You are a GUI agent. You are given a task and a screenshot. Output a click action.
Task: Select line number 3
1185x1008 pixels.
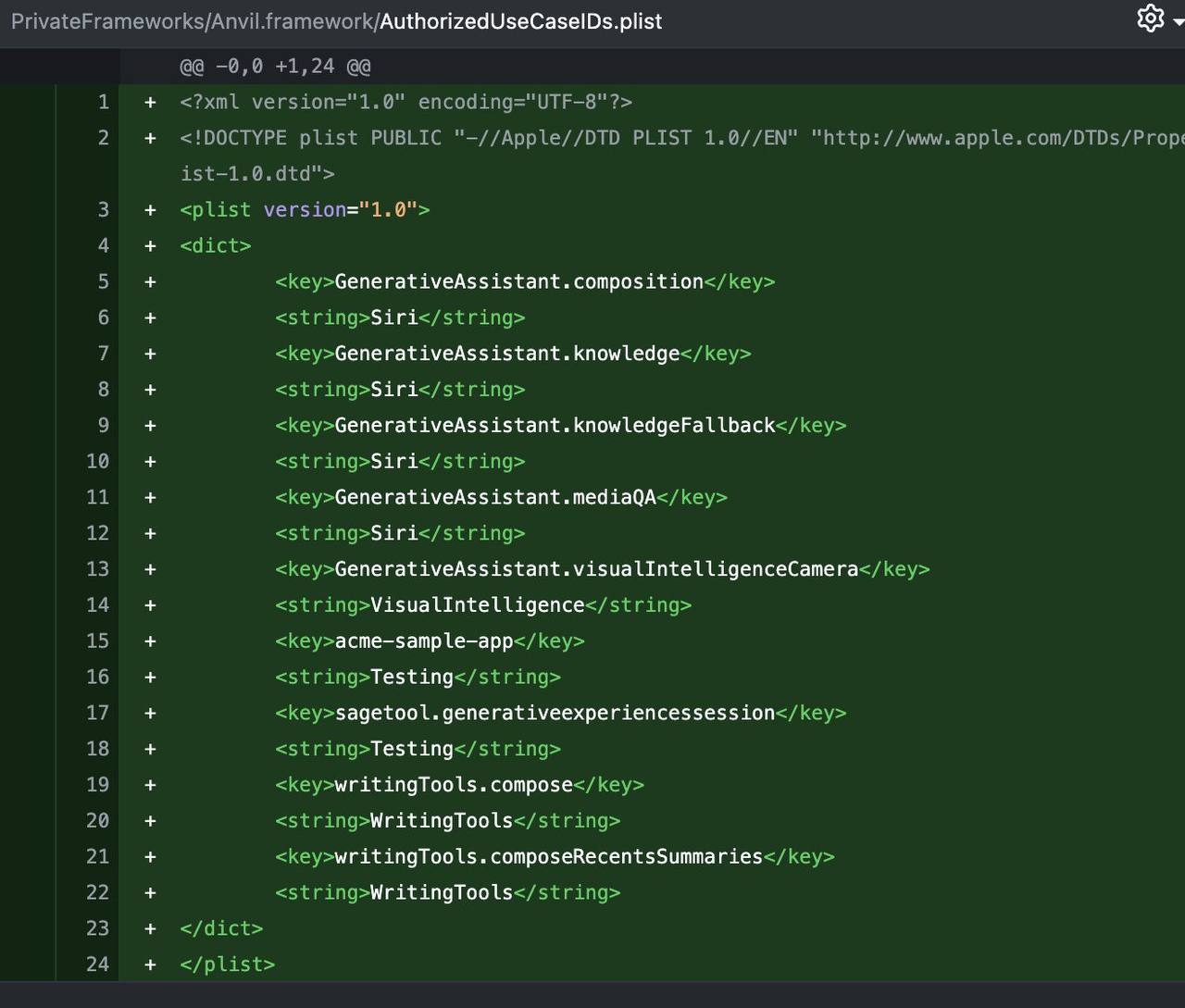(x=103, y=210)
